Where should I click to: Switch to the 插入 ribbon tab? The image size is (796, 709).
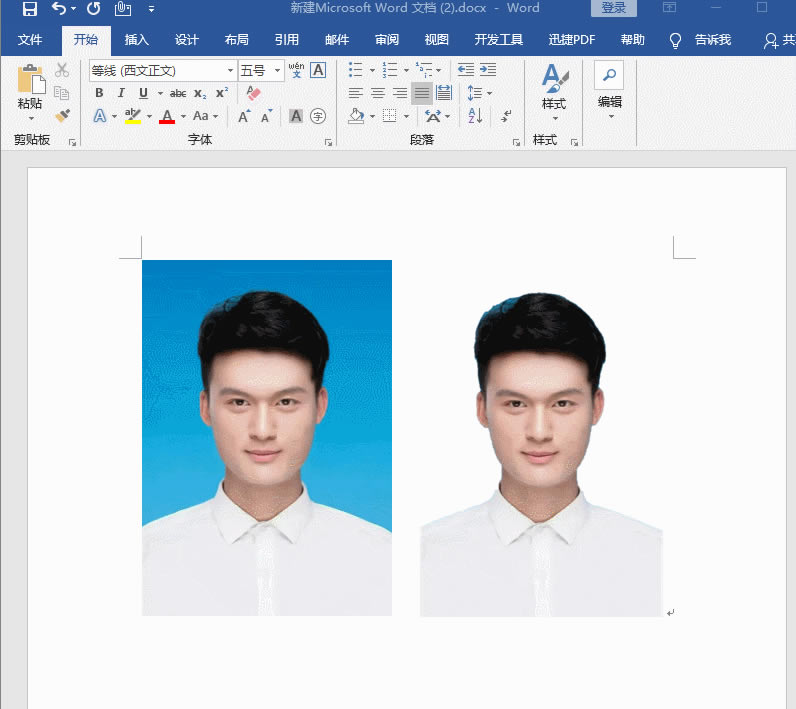[x=137, y=40]
